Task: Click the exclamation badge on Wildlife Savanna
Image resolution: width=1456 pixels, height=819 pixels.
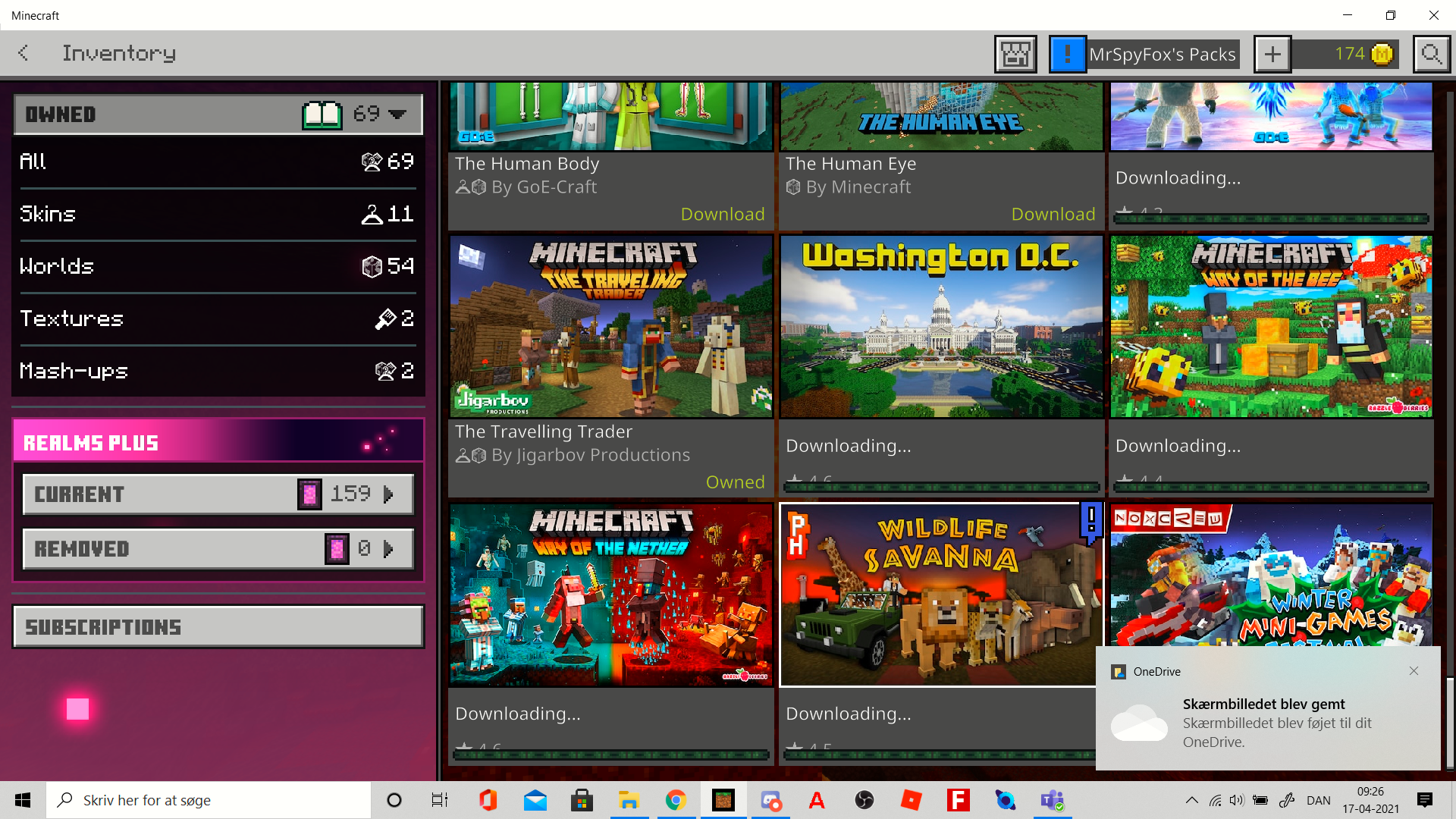Action: click(x=1090, y=521)
